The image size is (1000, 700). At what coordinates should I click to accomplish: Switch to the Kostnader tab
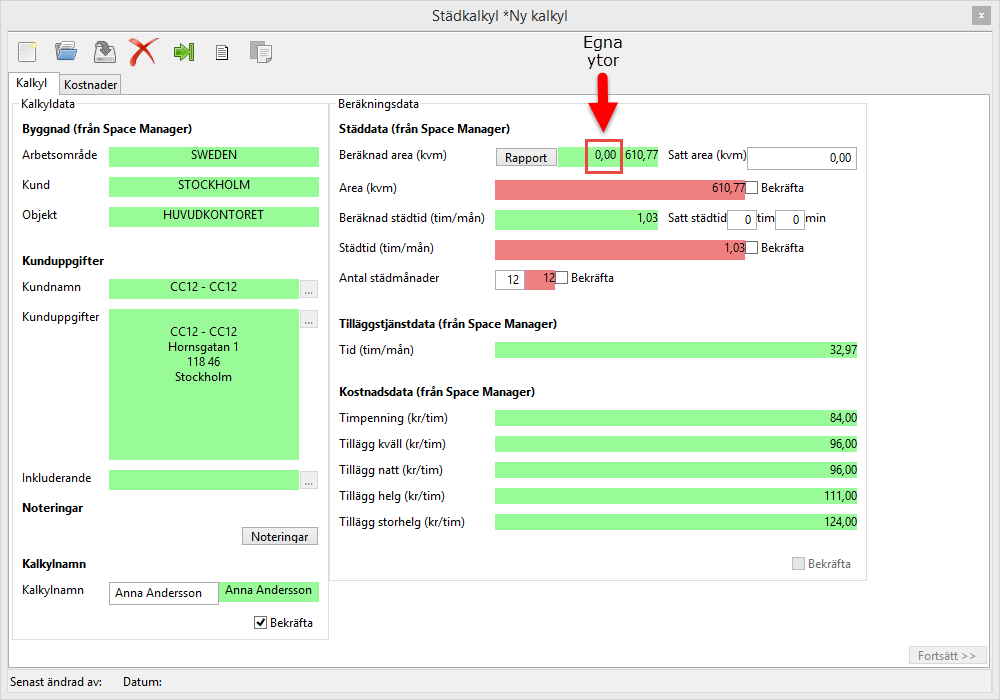91,85
